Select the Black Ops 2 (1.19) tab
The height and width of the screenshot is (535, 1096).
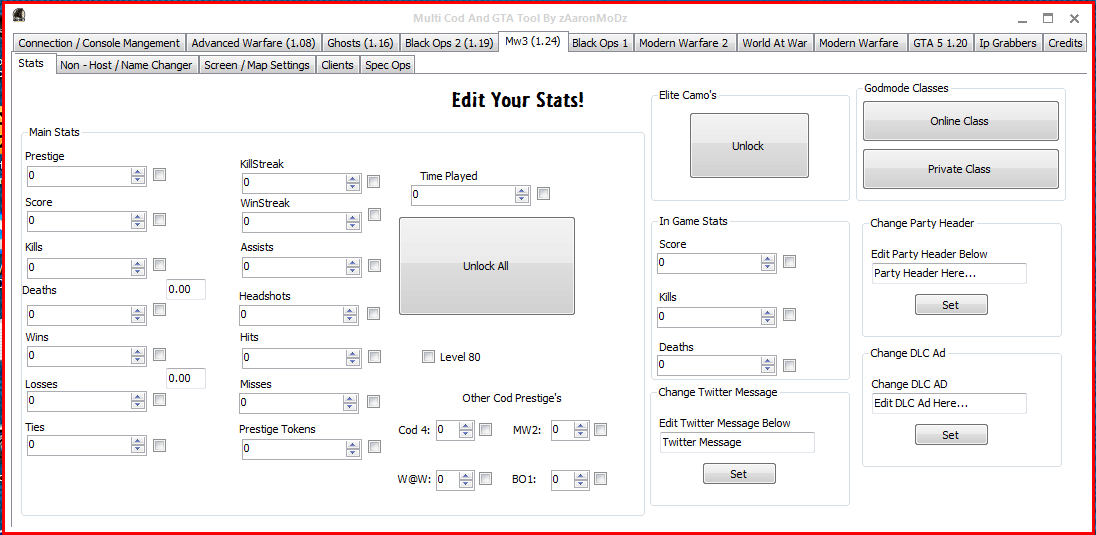click(449, 43)
